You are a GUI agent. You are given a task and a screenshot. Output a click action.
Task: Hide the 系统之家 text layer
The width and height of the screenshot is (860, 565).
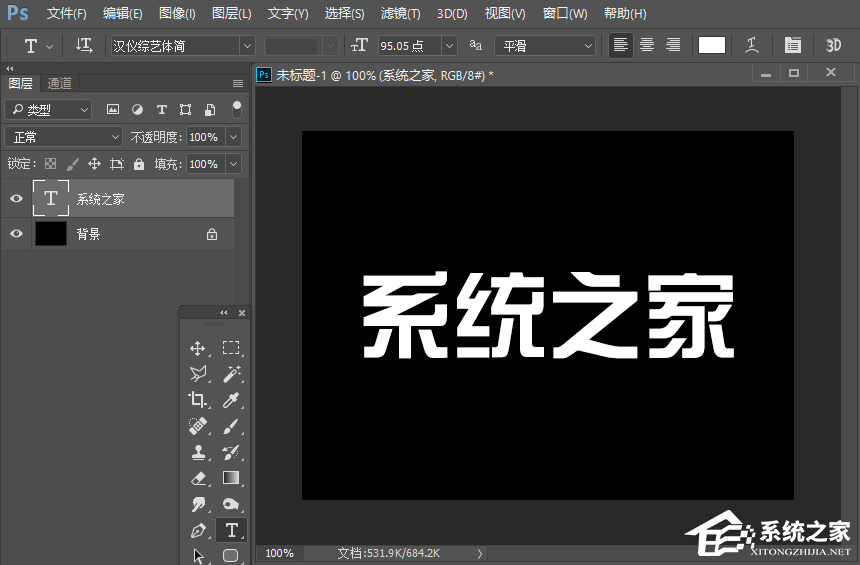(16, 198)
